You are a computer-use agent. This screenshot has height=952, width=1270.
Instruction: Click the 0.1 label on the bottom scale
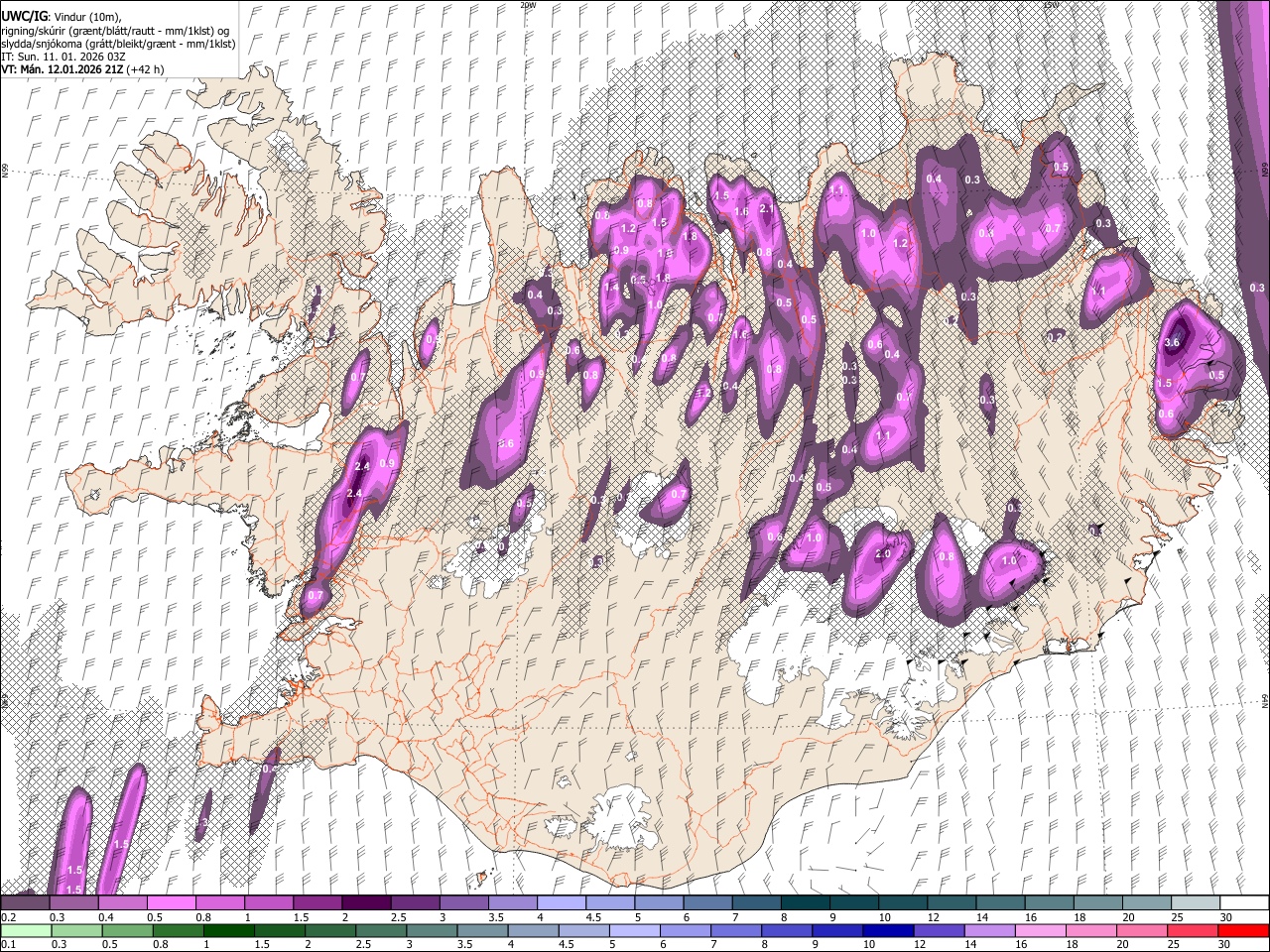click(7, 945)
